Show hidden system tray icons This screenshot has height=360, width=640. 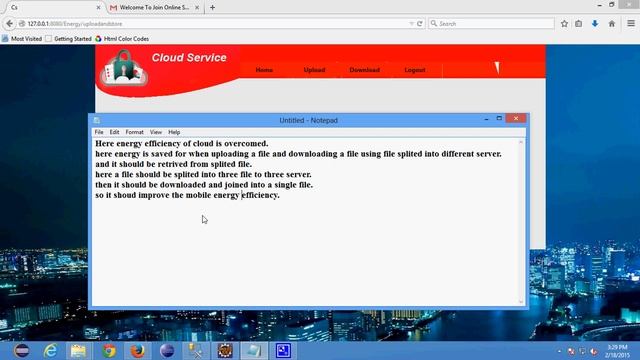coord(559,351)
